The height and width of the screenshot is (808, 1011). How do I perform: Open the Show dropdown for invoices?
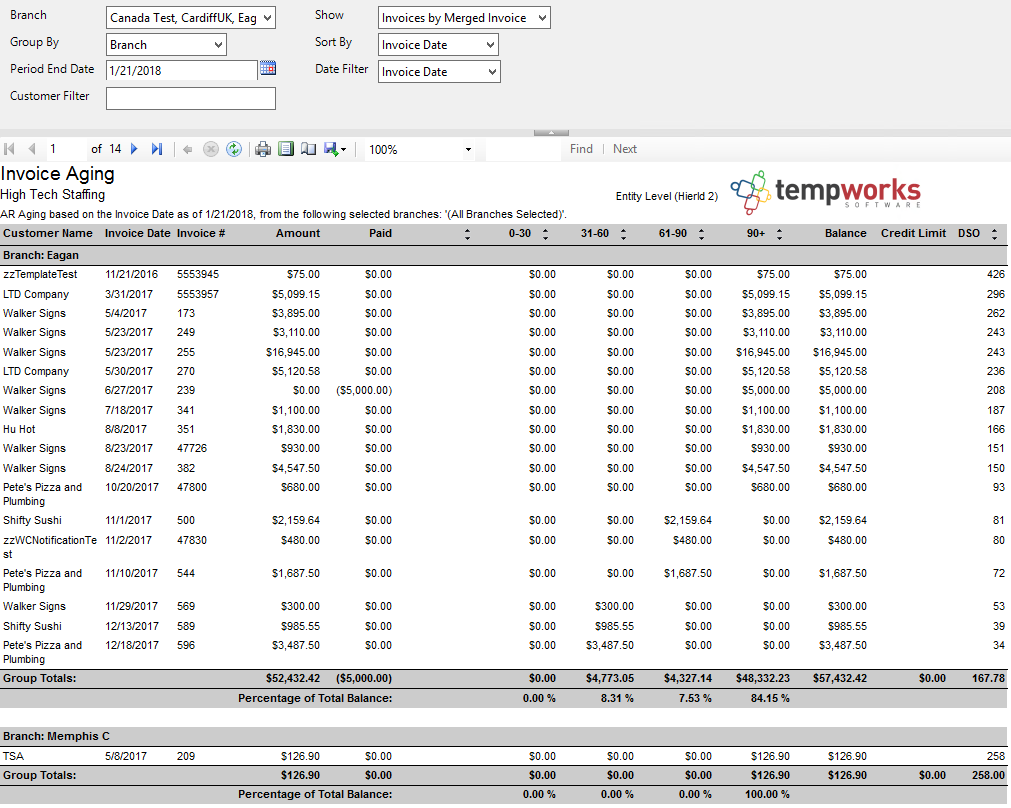[x=541, y=18]
